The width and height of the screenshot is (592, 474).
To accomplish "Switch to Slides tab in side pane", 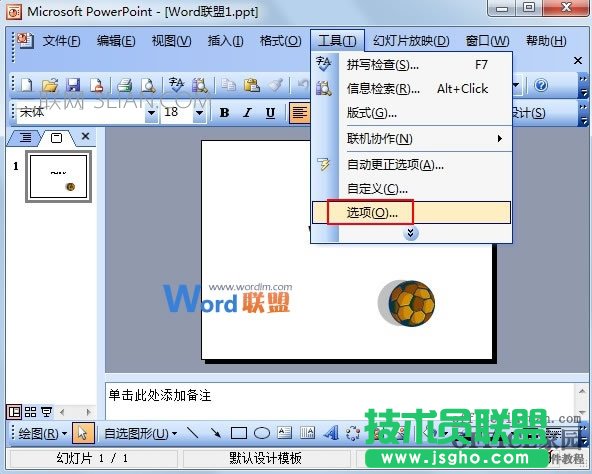I will pos(57,138).
